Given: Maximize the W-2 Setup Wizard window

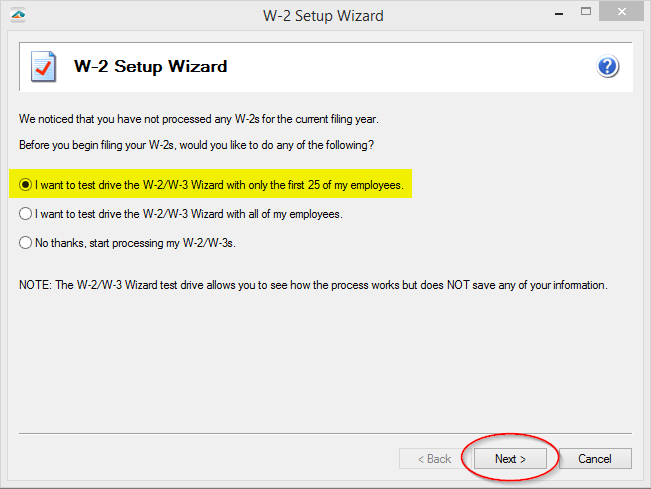Looking at the screenshot, I should tap(586, 12).
